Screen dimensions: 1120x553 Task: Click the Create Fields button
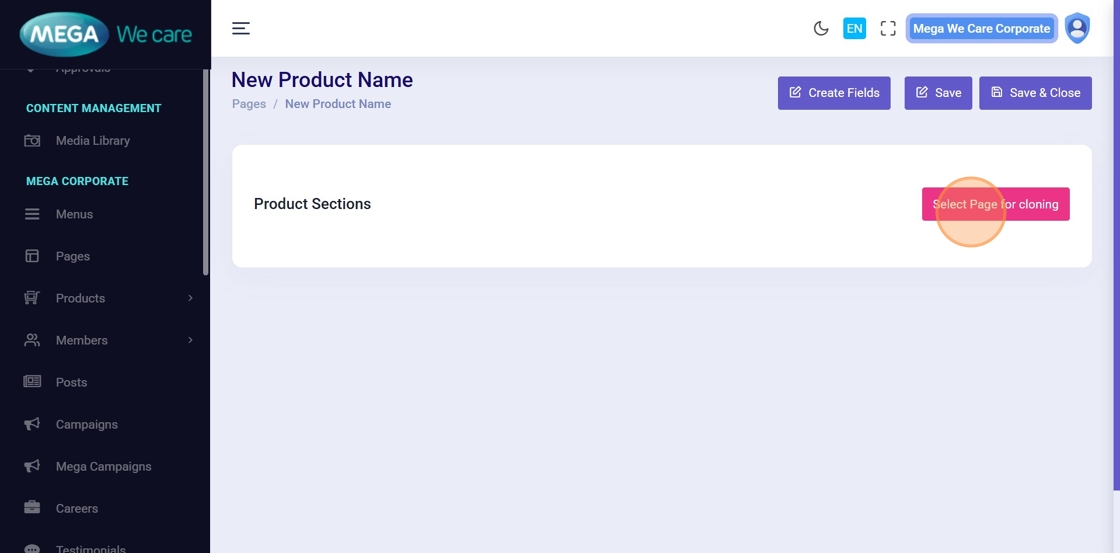pyautogui.click(x=834, y=93)
